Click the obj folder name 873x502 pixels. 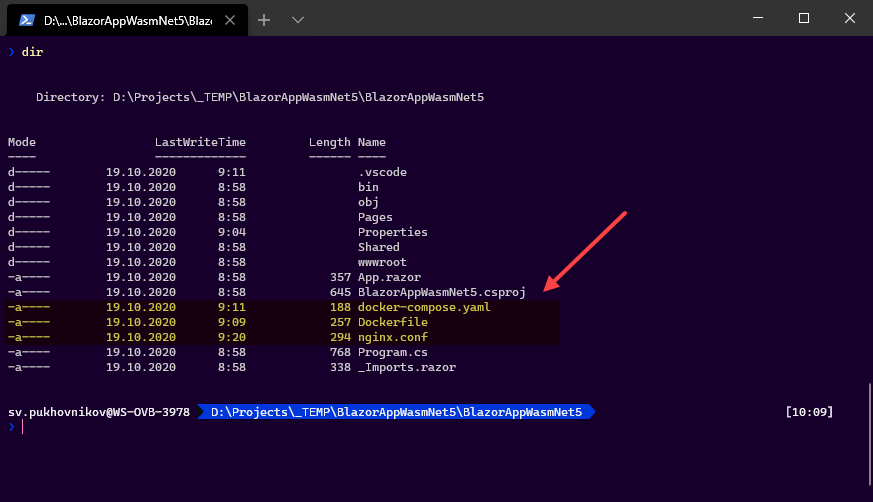tap(369, 203)
